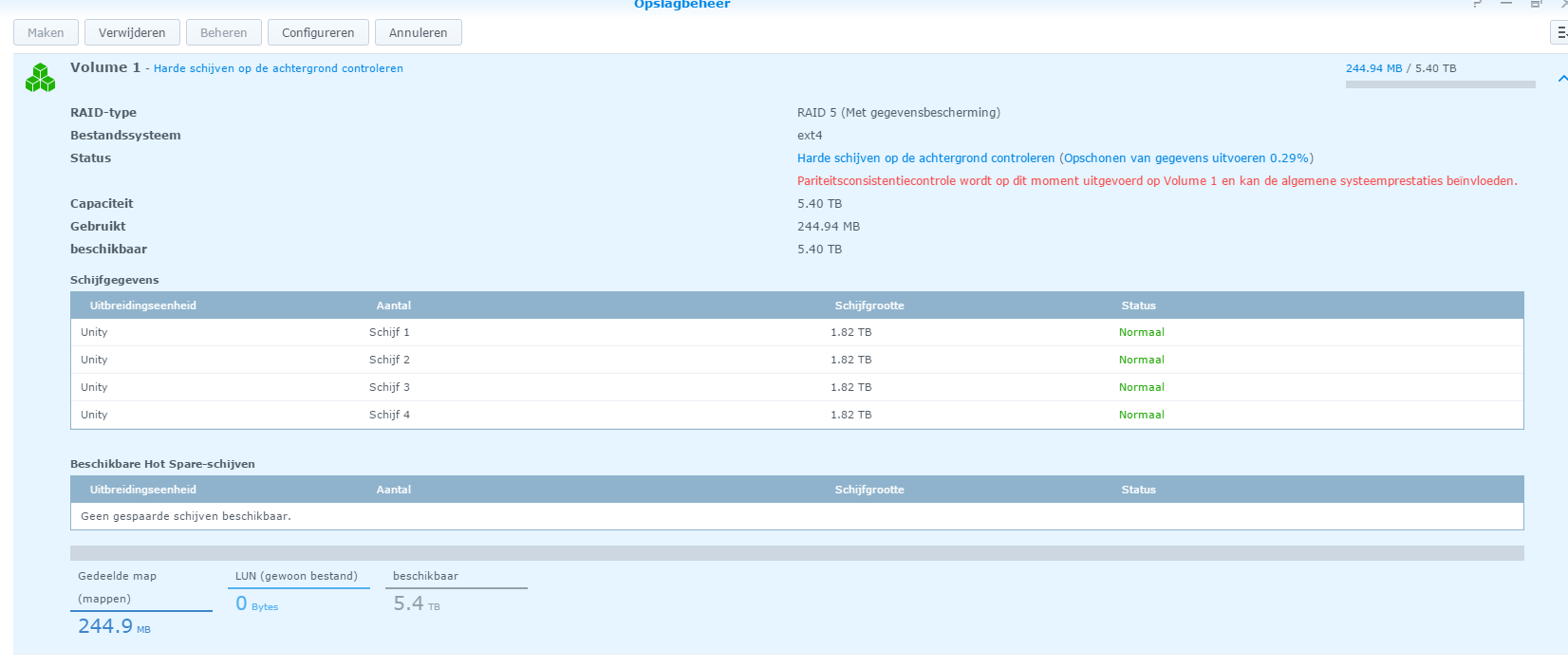Click the Verwijderen button

132,33
